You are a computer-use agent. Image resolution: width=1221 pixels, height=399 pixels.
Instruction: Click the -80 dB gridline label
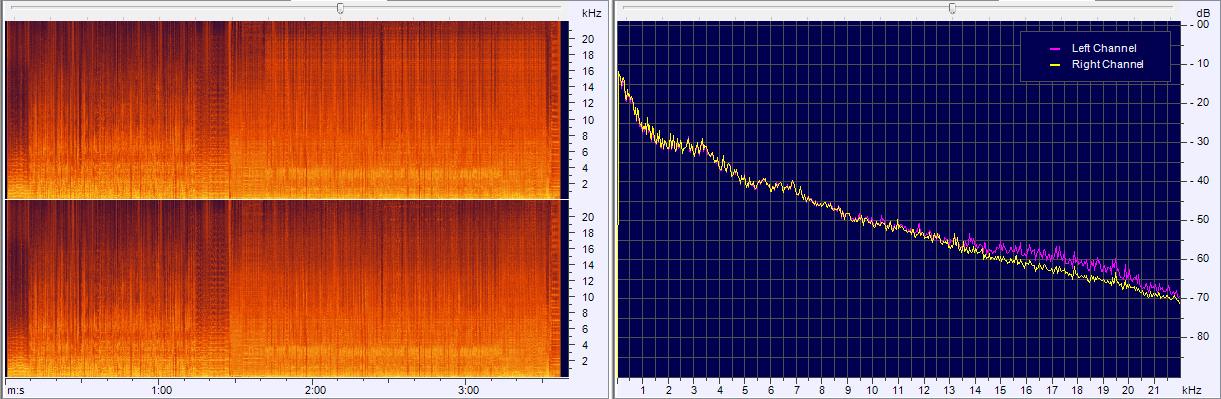pos(1203,337)
